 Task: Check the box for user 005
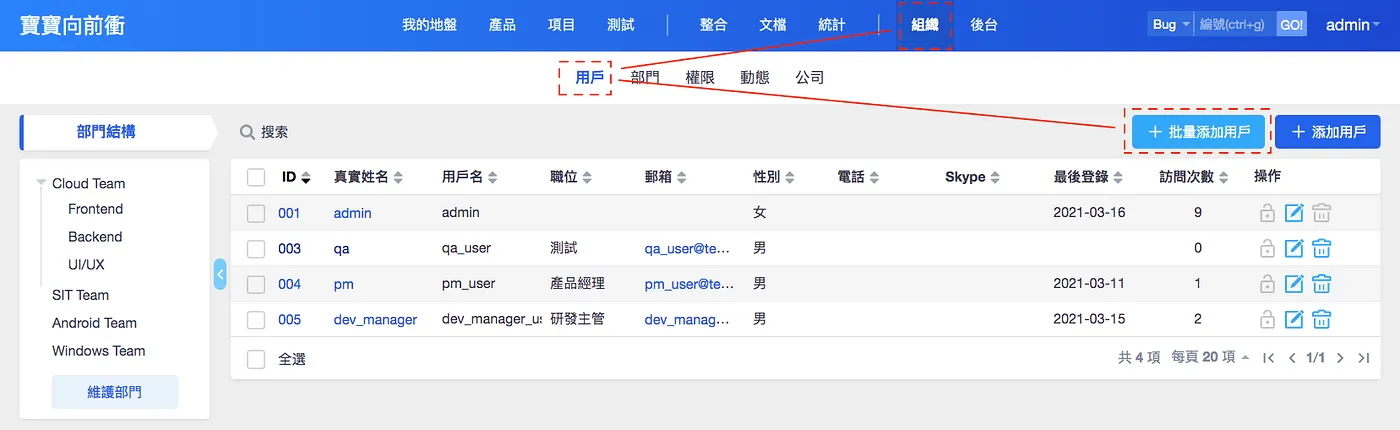point(256,320)
